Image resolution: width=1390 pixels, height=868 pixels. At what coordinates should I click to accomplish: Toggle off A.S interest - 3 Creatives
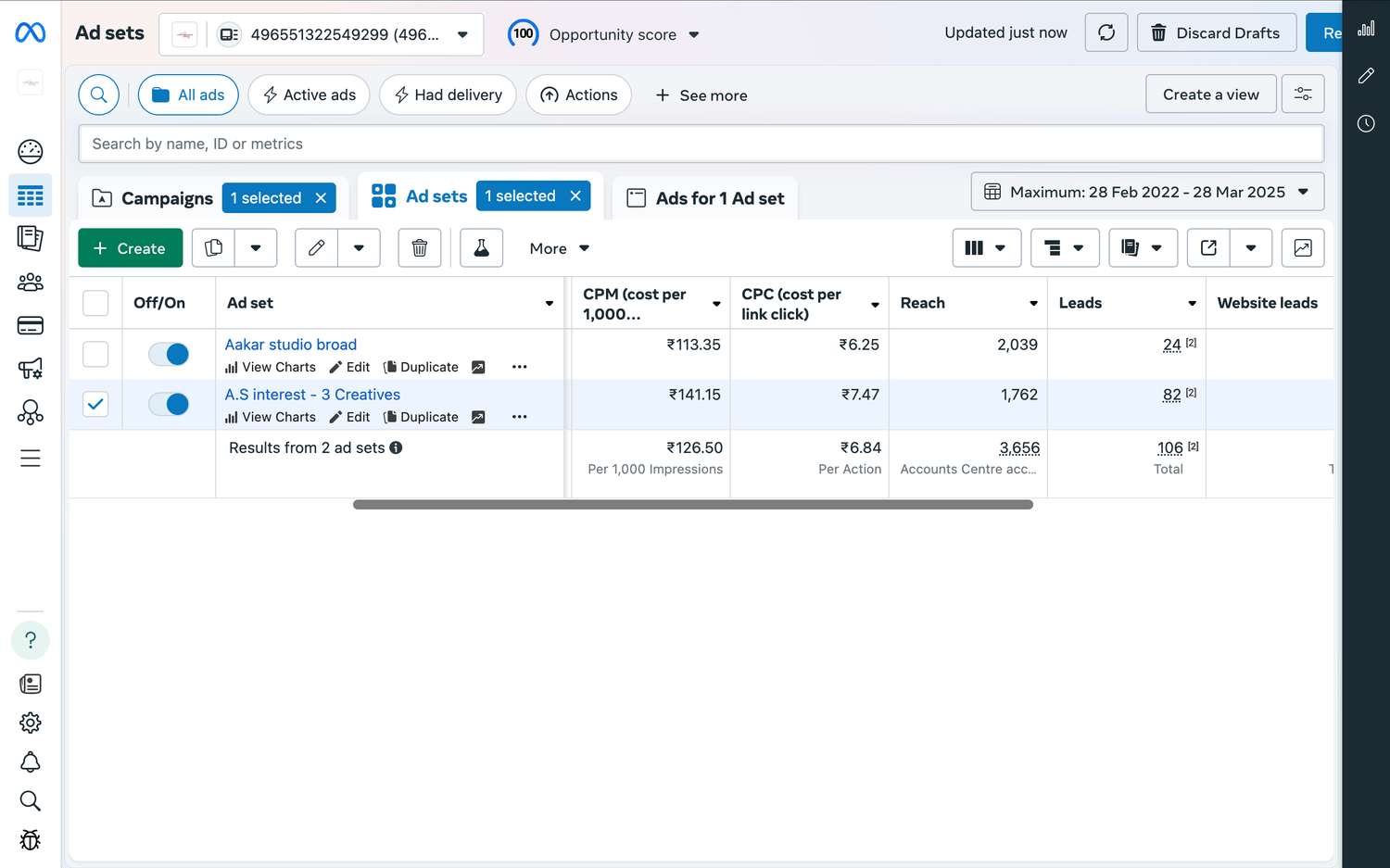[169, 404]
